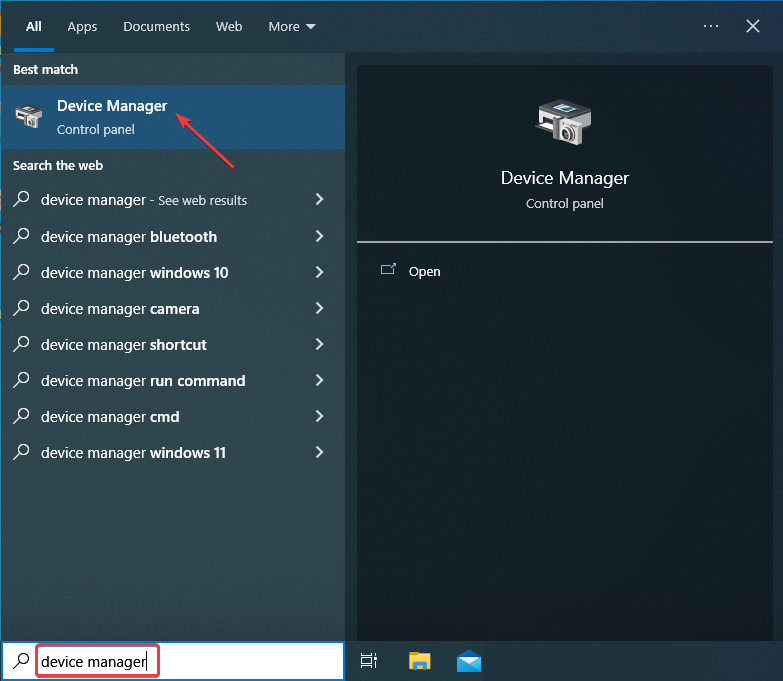Expand arrow for device manager cmd

[x=320, y=416]
